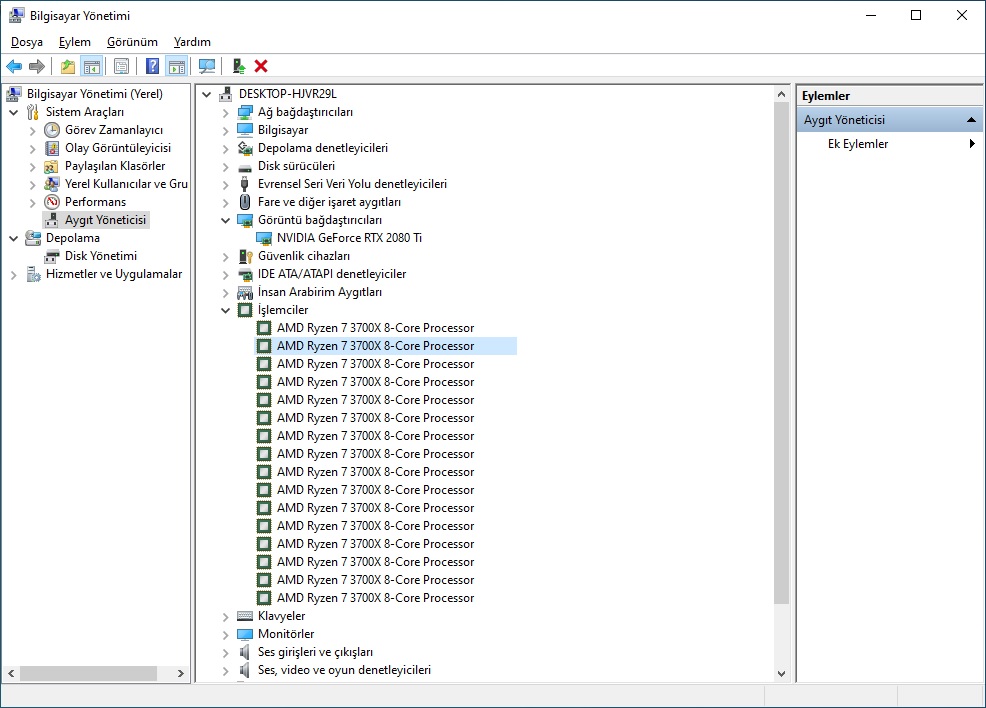Click the left pane scrollbar left arrow

(11, 673)
